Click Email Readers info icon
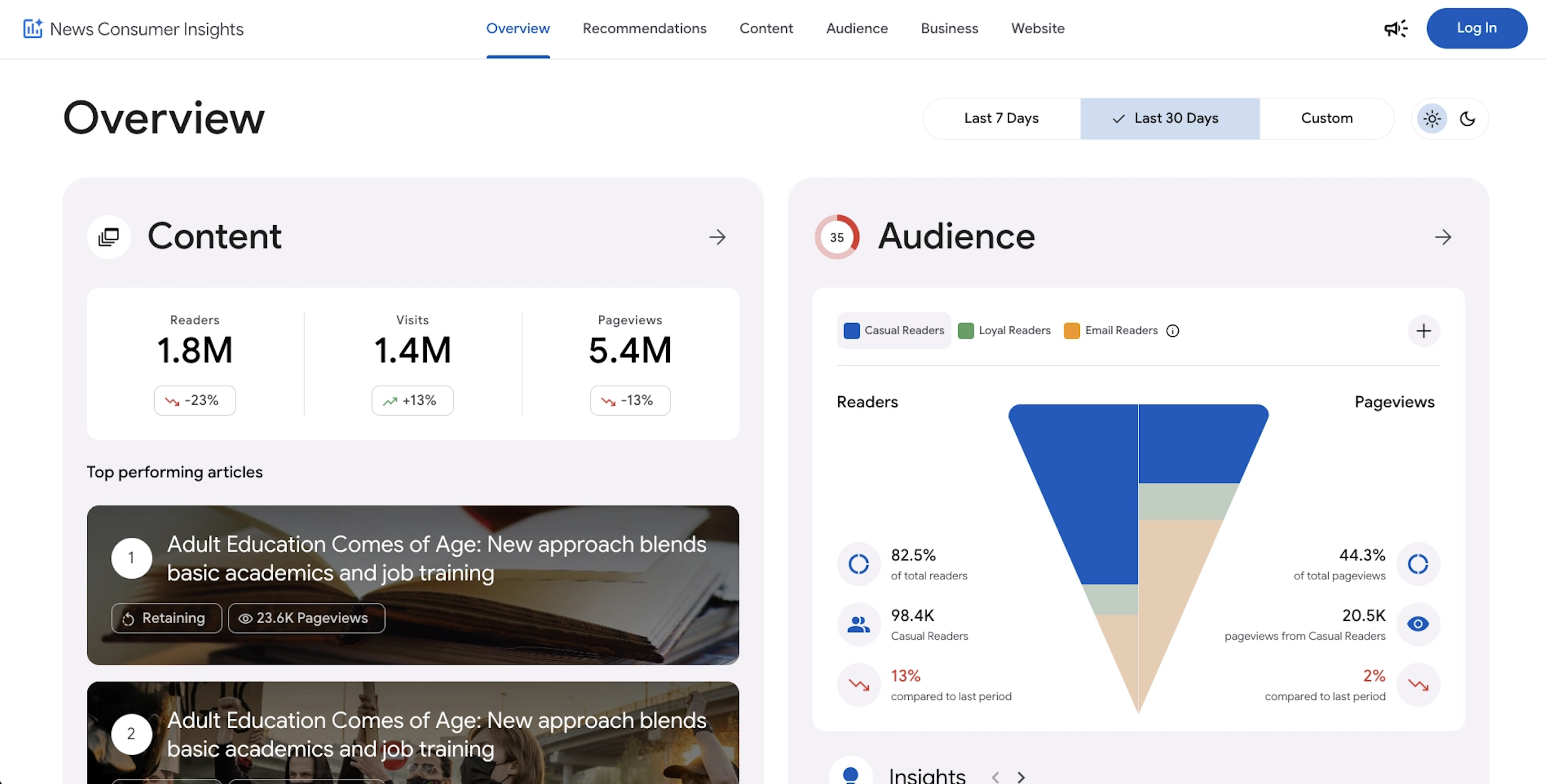 [1172, 331]
